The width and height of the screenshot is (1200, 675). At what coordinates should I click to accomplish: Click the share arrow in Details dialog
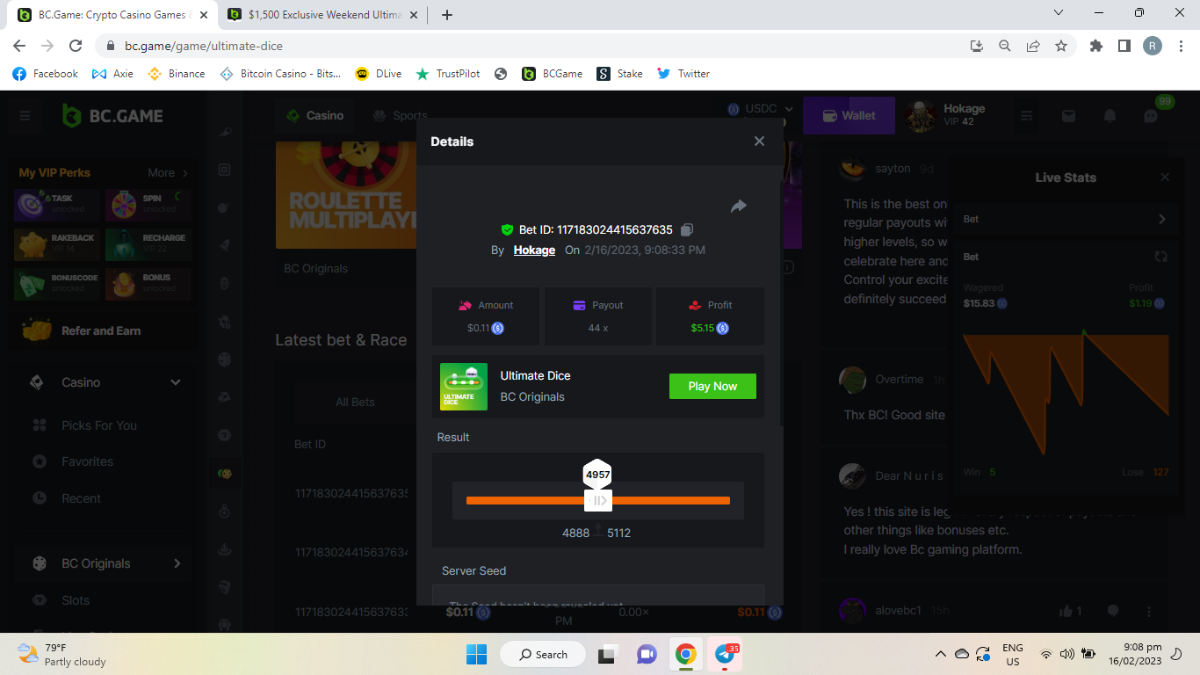[739, 206]
